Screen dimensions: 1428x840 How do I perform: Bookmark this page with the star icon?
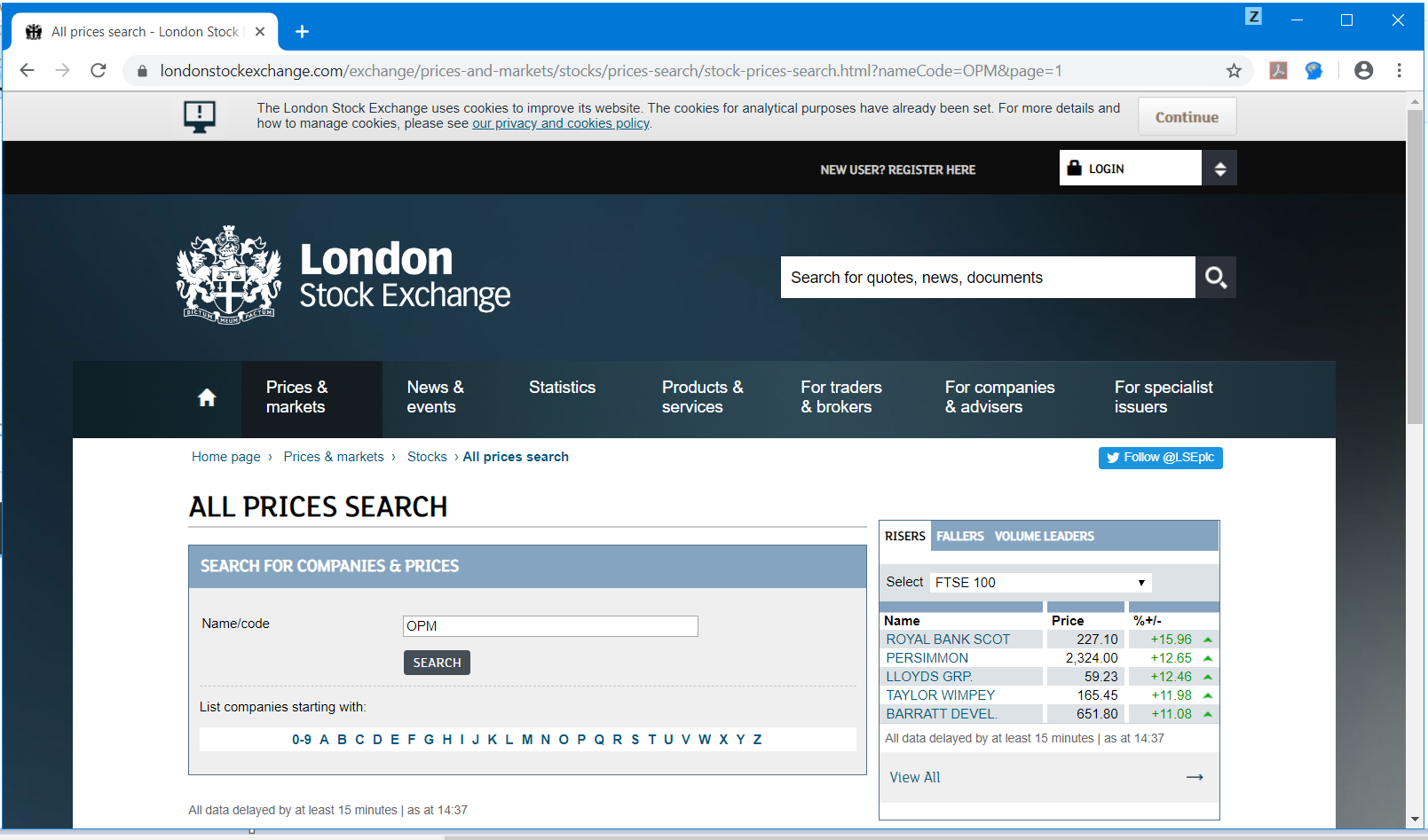(1234, 71)
